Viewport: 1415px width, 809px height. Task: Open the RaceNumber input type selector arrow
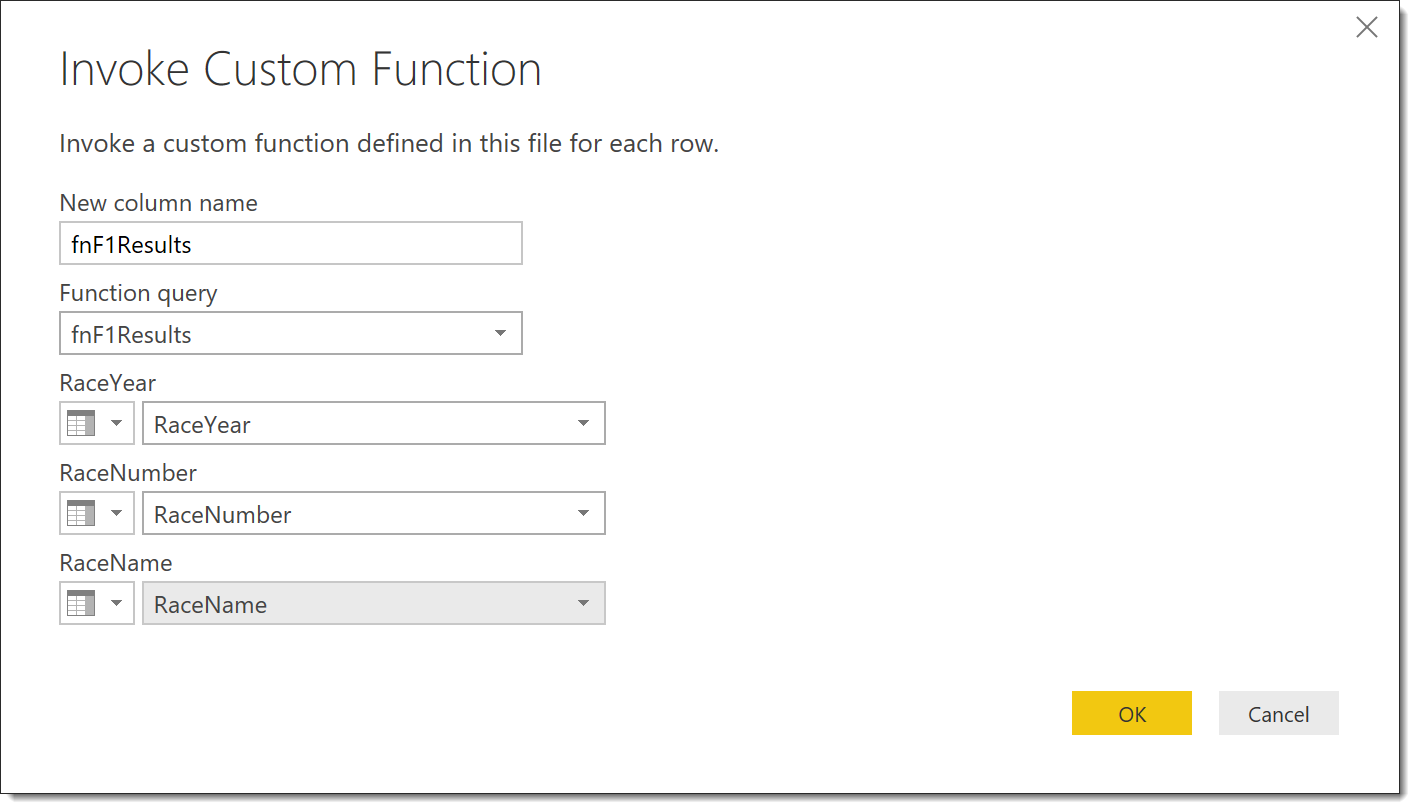coord(116,514)
